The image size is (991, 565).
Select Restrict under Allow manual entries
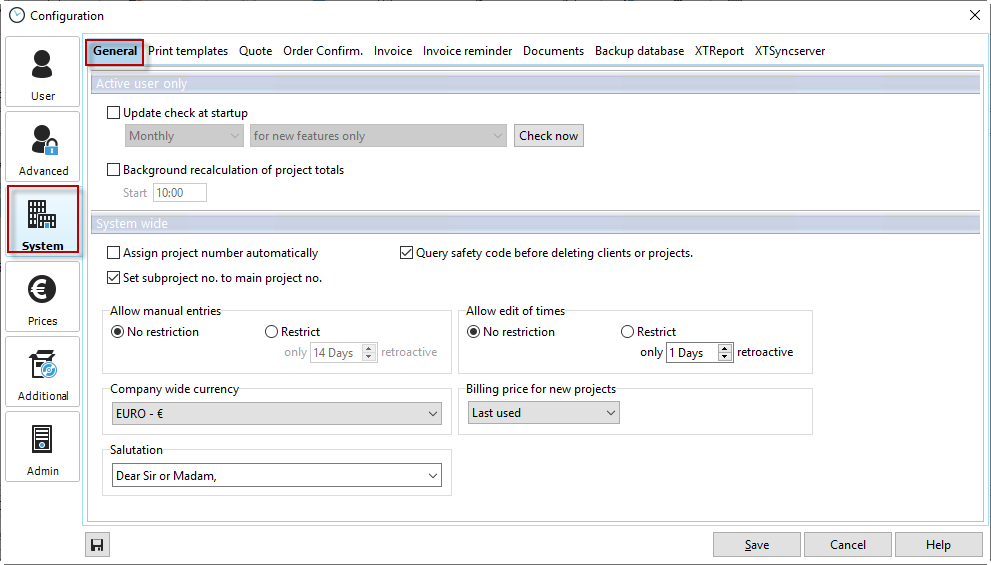pyautogui.click(x=271, y=332)
